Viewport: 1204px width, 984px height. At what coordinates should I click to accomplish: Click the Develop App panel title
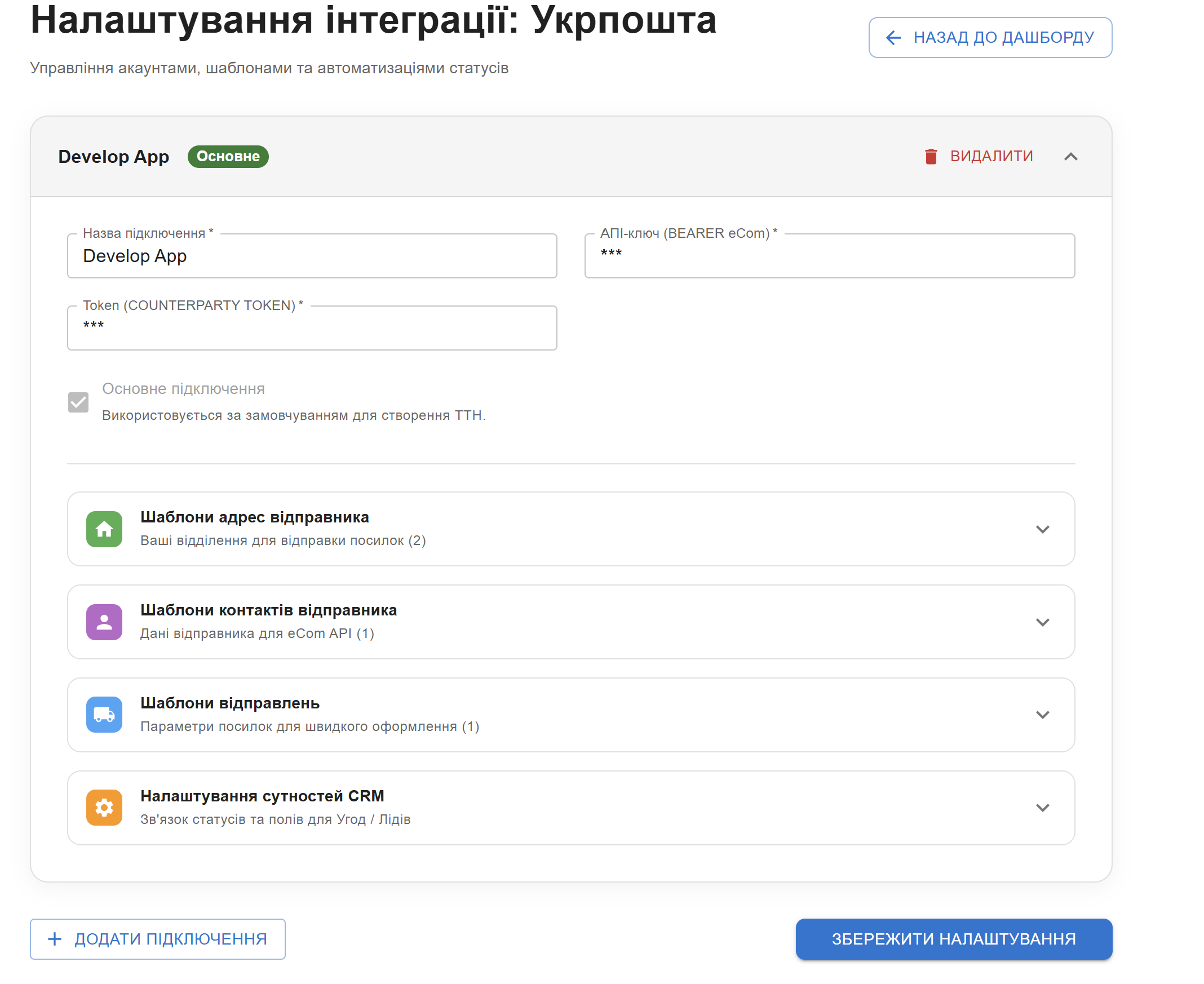tap(113, 157)
